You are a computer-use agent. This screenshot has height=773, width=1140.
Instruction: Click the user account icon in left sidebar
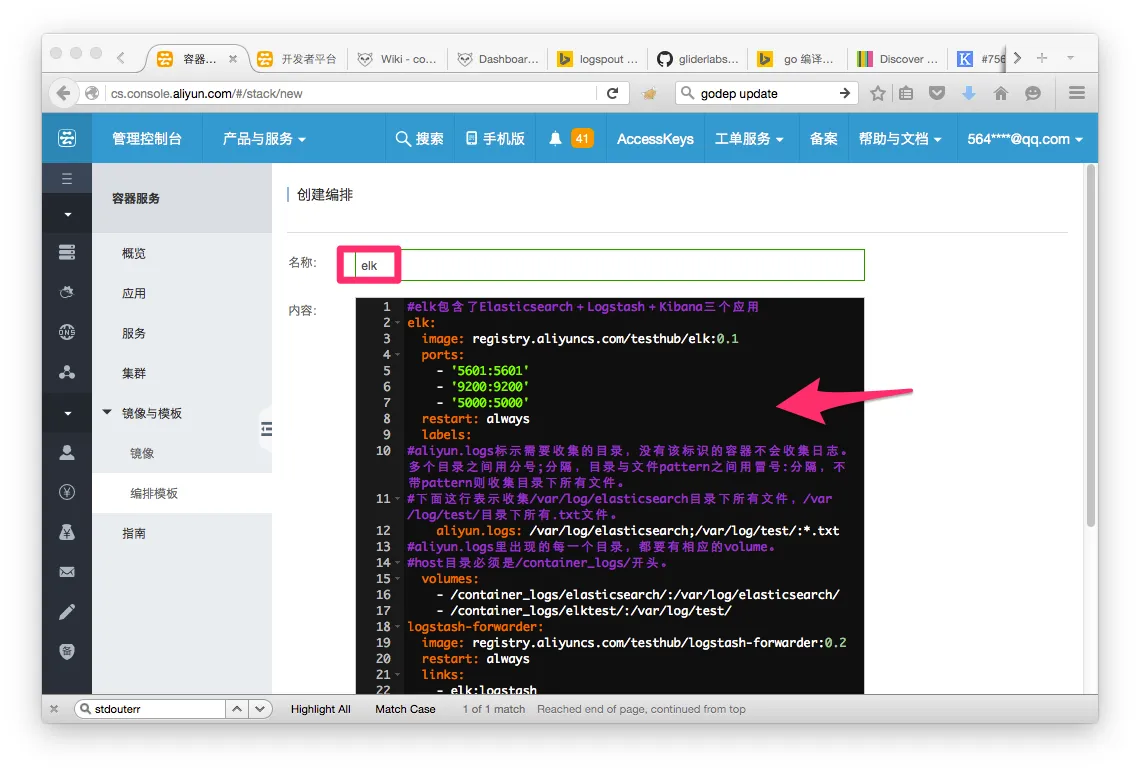(x=67, y=452)
